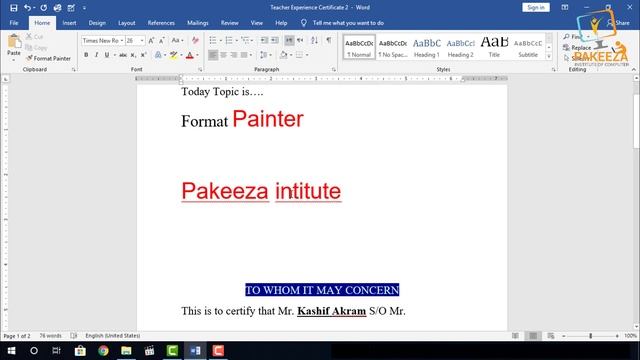
Task: Switch to the Layout tab
Action: pyautogui.click(x=127, y=23)
